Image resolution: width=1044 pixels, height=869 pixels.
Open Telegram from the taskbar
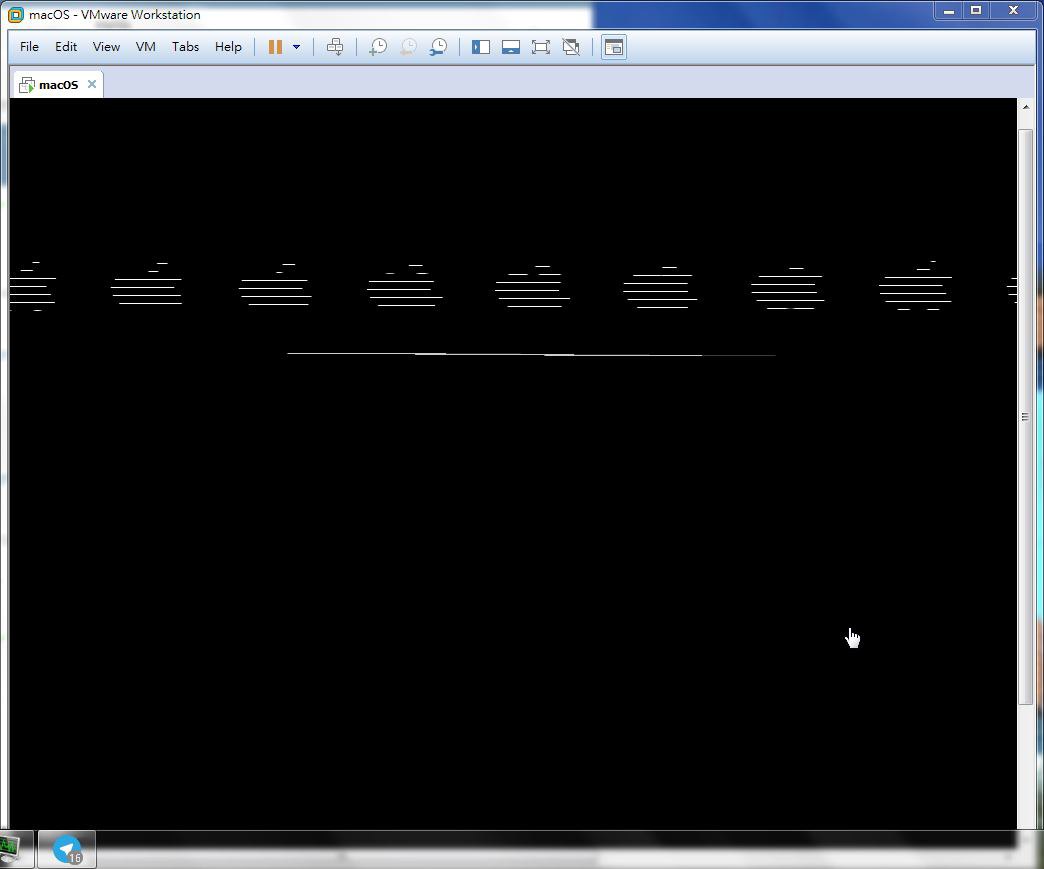point(67,850)
